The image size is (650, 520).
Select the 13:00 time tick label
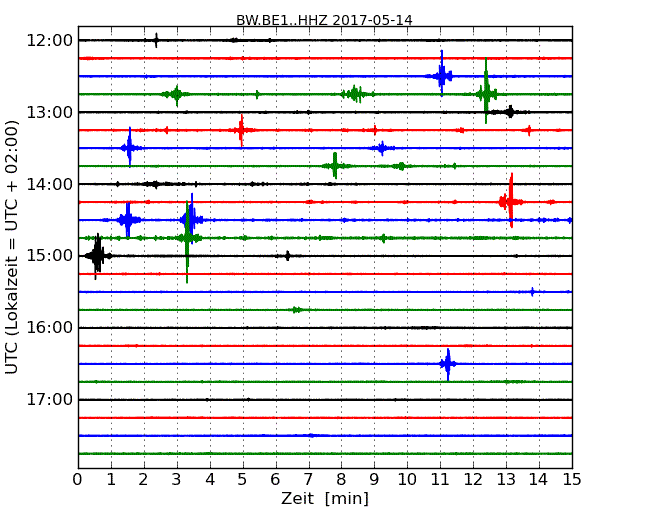click(x=50, y=112)
